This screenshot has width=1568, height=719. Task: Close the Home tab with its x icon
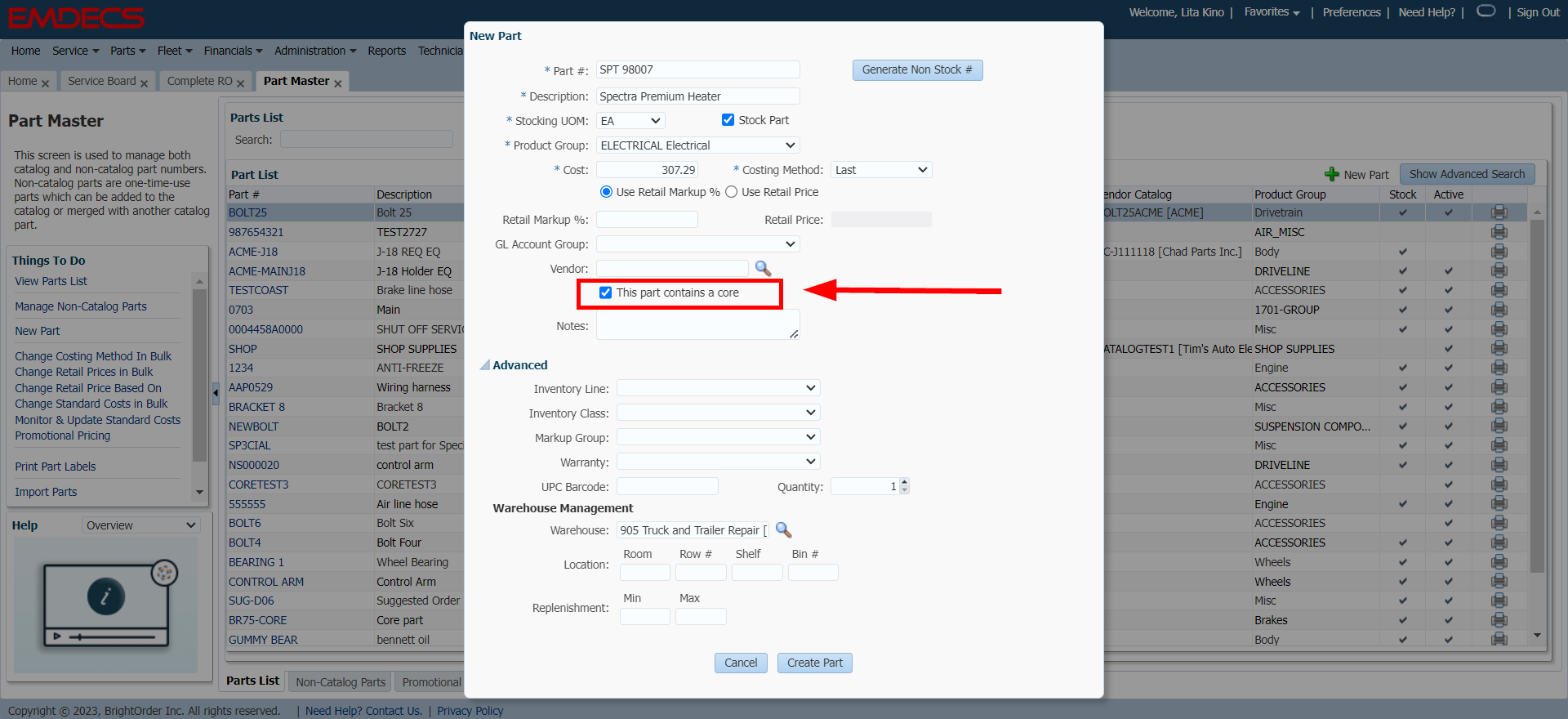coord(45,83)
